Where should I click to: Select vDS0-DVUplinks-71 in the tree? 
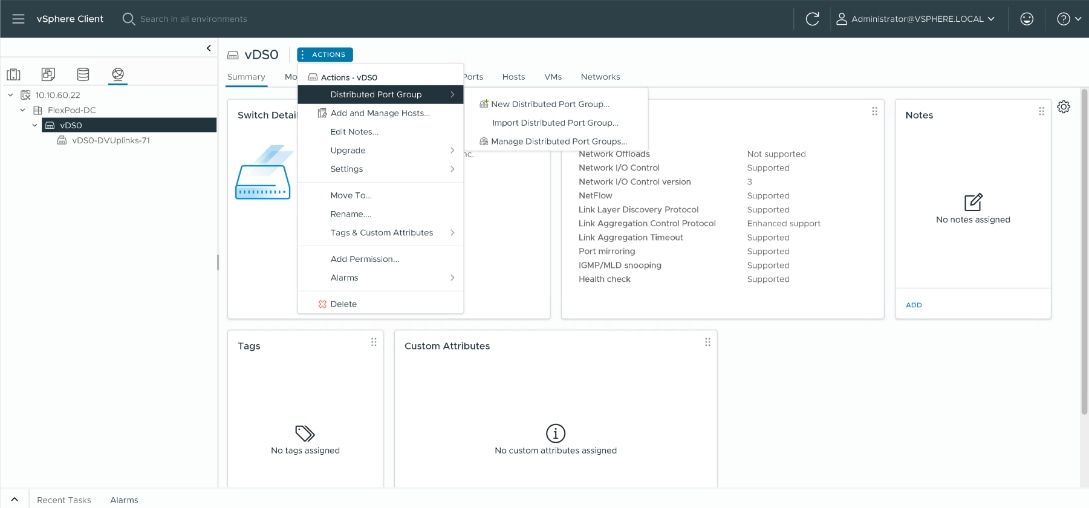tap(110, 140)
